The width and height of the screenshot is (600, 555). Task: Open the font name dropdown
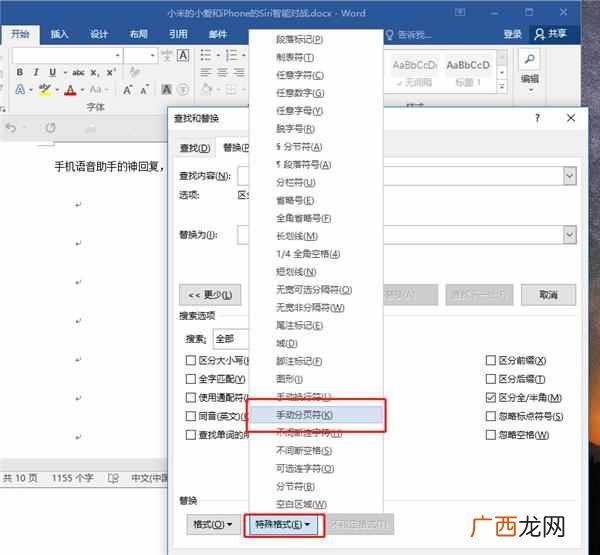click(117, 56)
